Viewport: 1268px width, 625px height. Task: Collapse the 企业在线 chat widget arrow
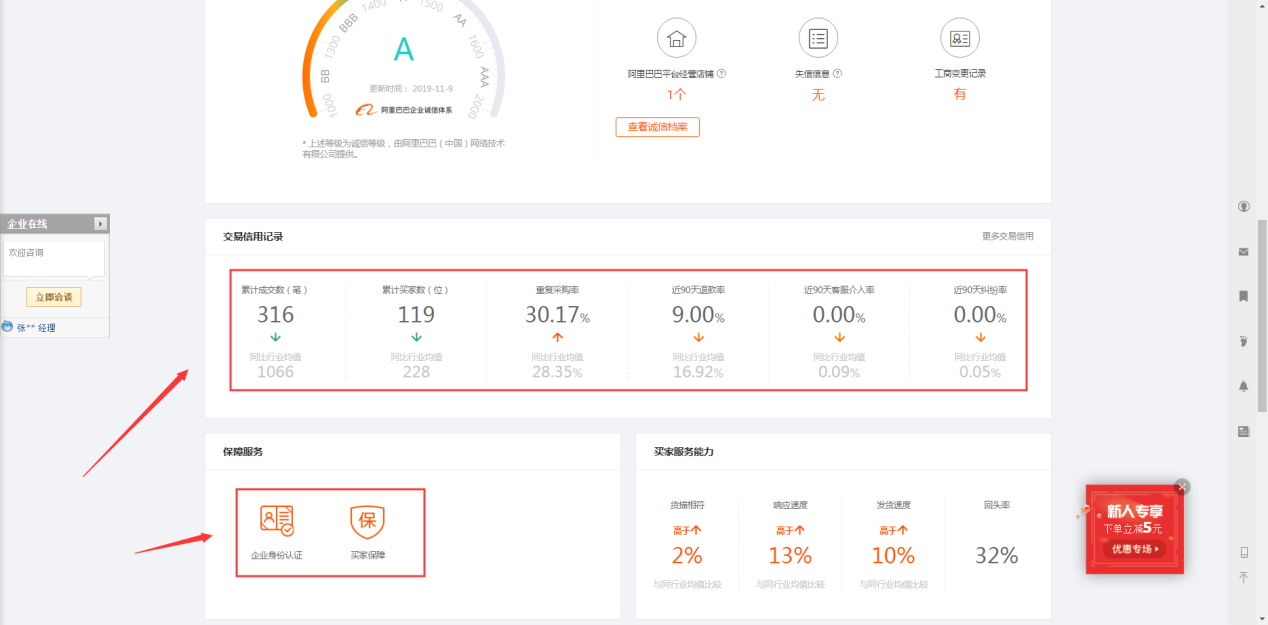click(x=100, y=224)
